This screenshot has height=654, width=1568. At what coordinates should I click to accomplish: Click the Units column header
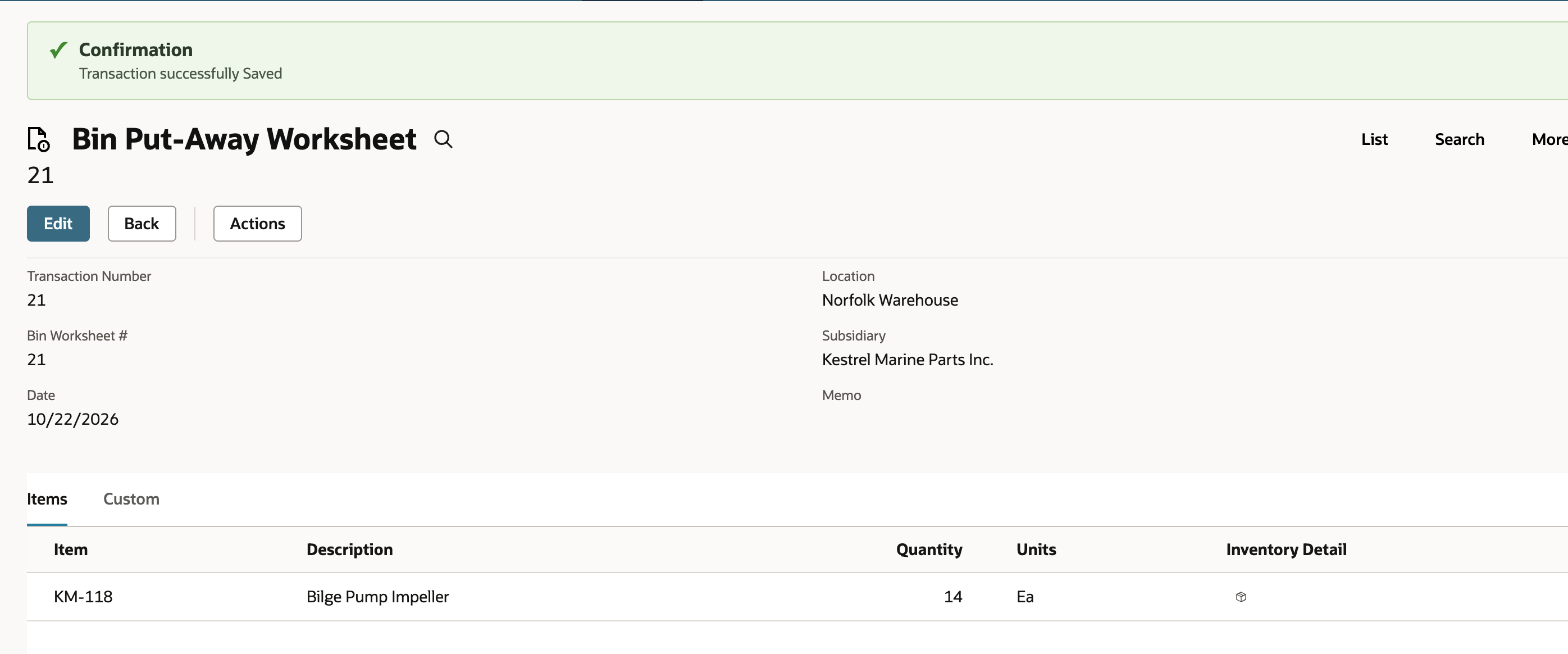1036,549
